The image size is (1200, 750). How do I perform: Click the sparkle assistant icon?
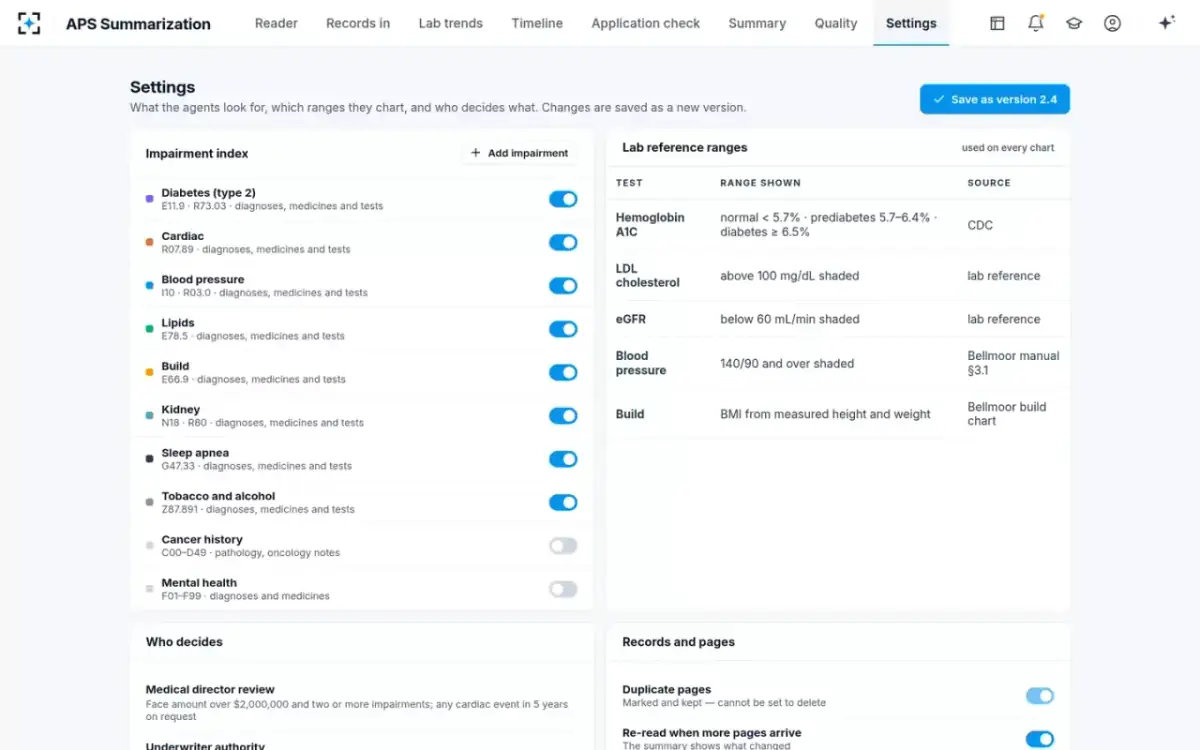tap(1166, 23)
